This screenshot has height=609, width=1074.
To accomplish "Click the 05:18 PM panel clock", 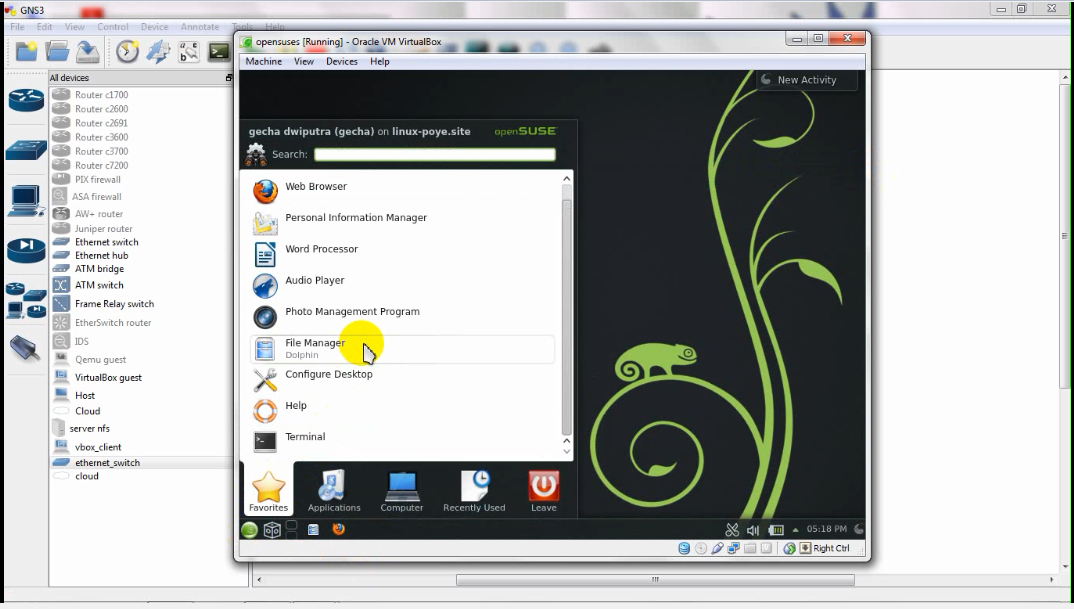I will coord(827,529).
